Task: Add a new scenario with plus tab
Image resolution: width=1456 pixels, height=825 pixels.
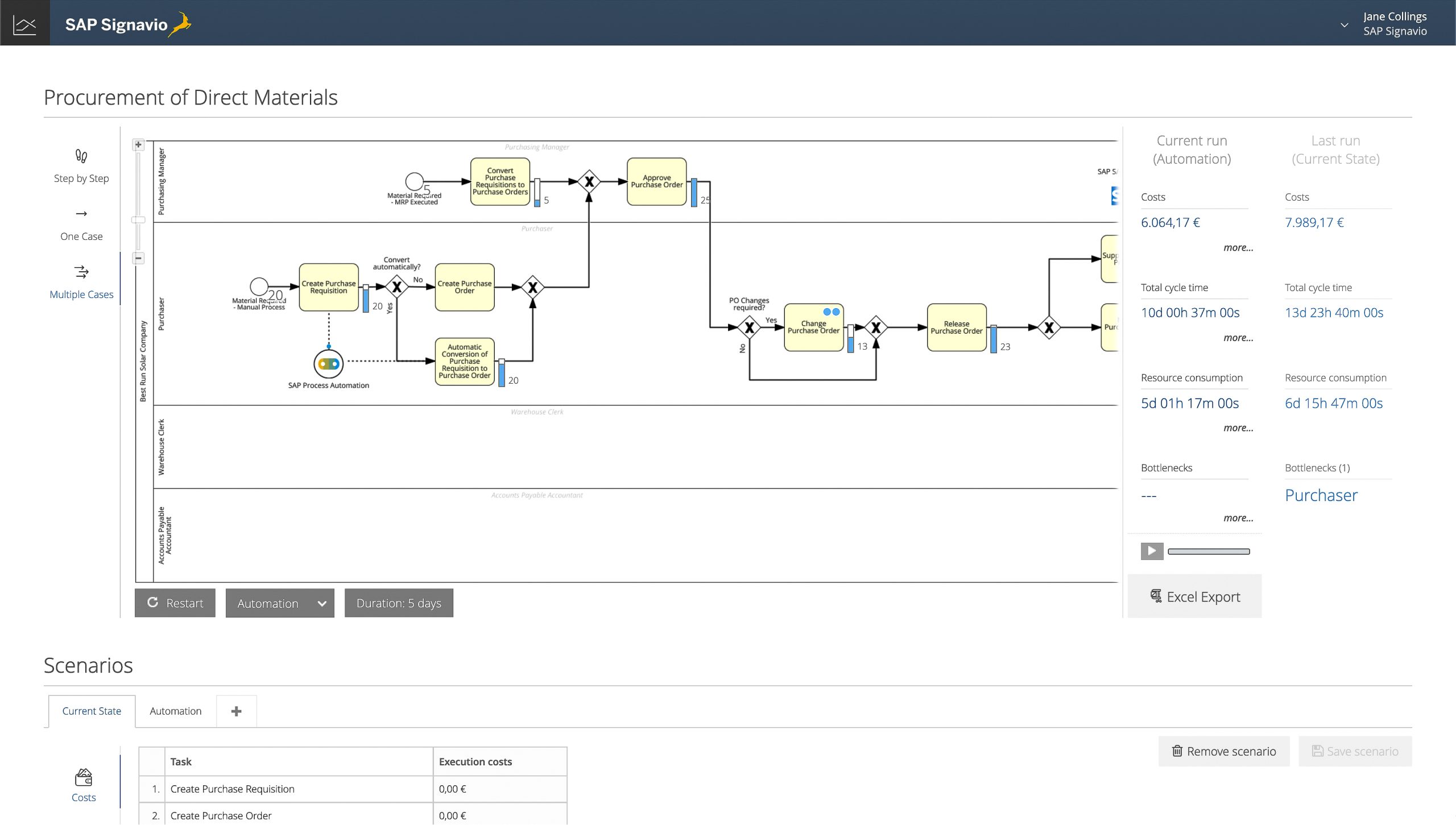Action: 237,711
